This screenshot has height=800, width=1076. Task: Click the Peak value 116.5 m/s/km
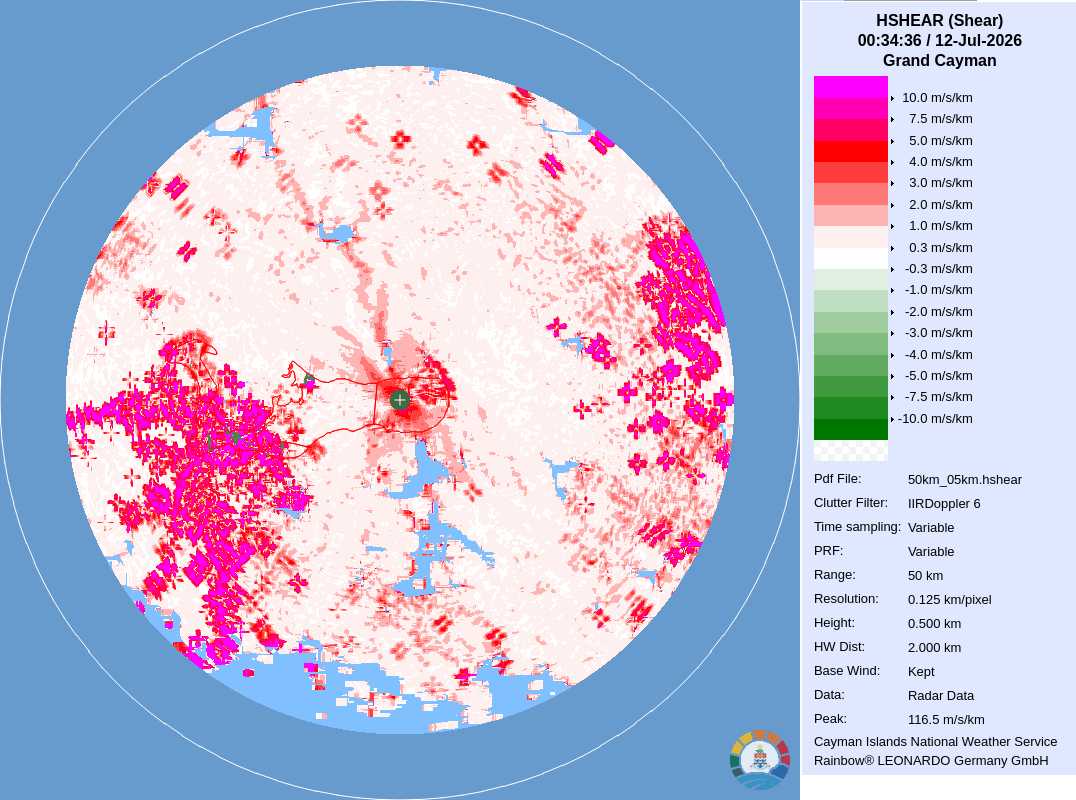click(x=946, y=720)
